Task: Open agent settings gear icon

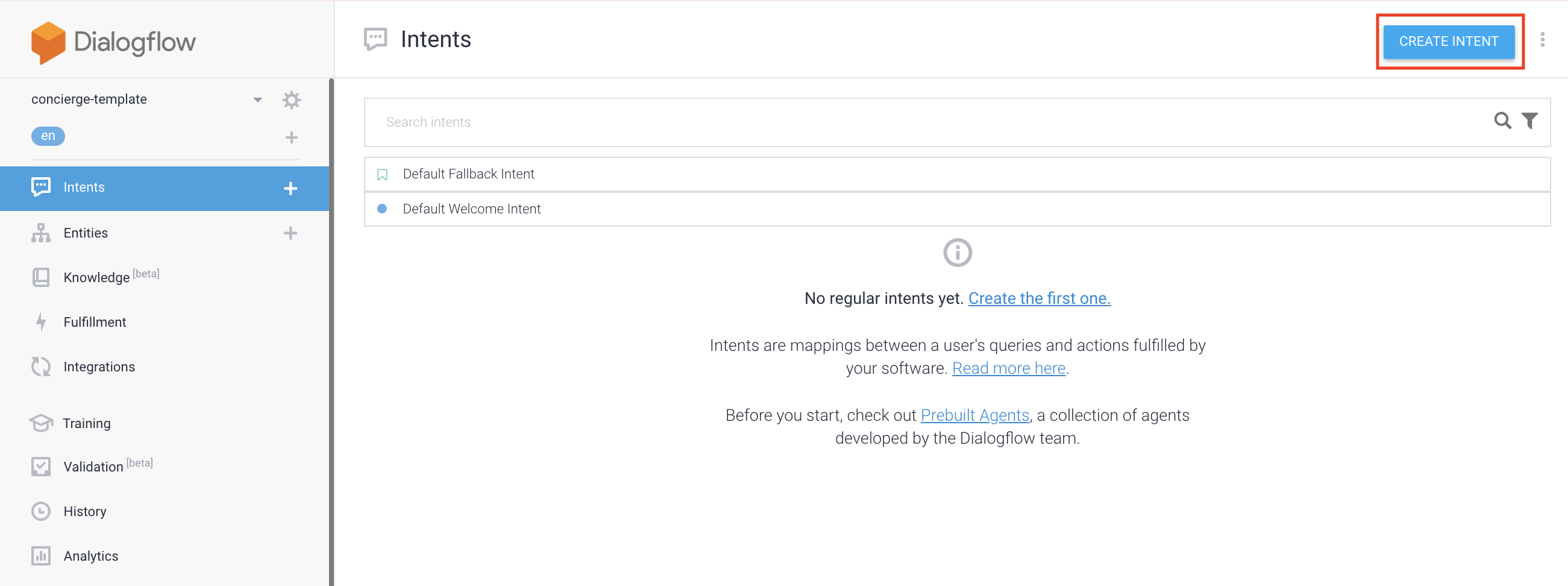Action: 292,99
